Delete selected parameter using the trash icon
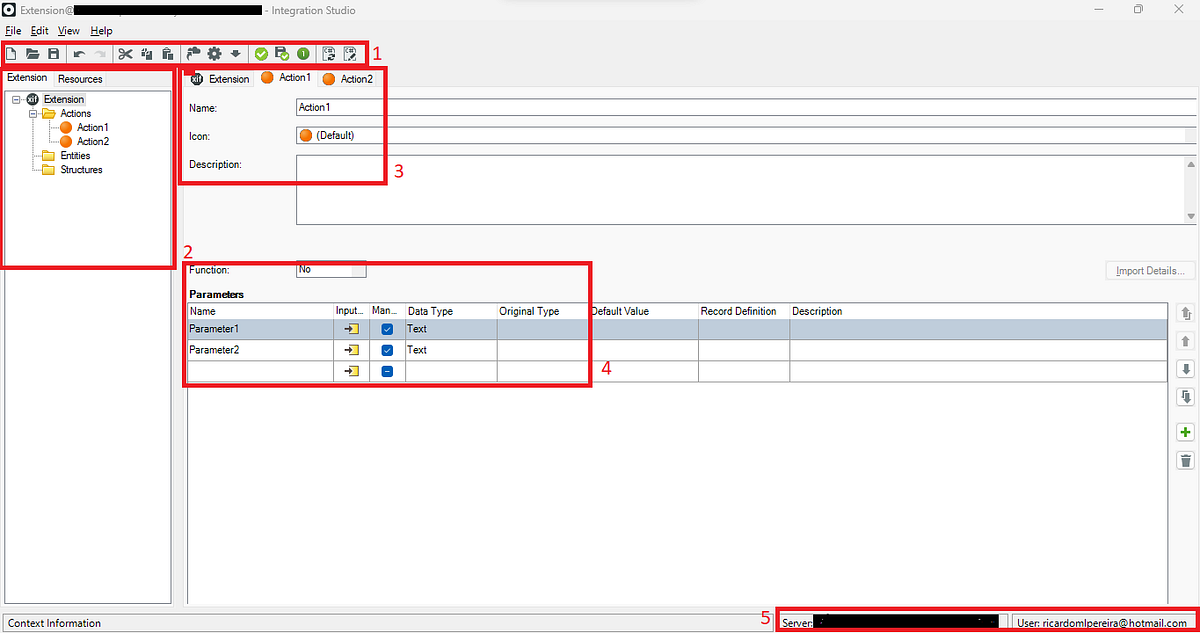 (x=1185, y=460)
